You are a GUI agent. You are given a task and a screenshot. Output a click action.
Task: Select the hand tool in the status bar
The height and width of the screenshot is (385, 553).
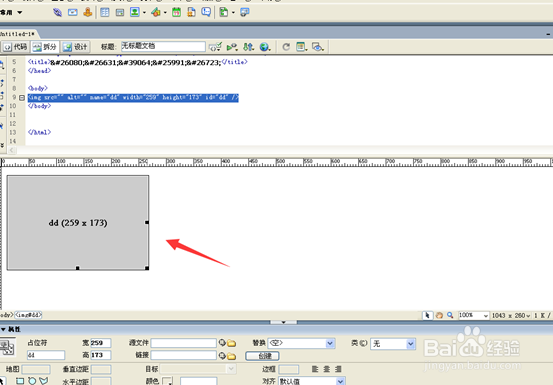(439, 315)
